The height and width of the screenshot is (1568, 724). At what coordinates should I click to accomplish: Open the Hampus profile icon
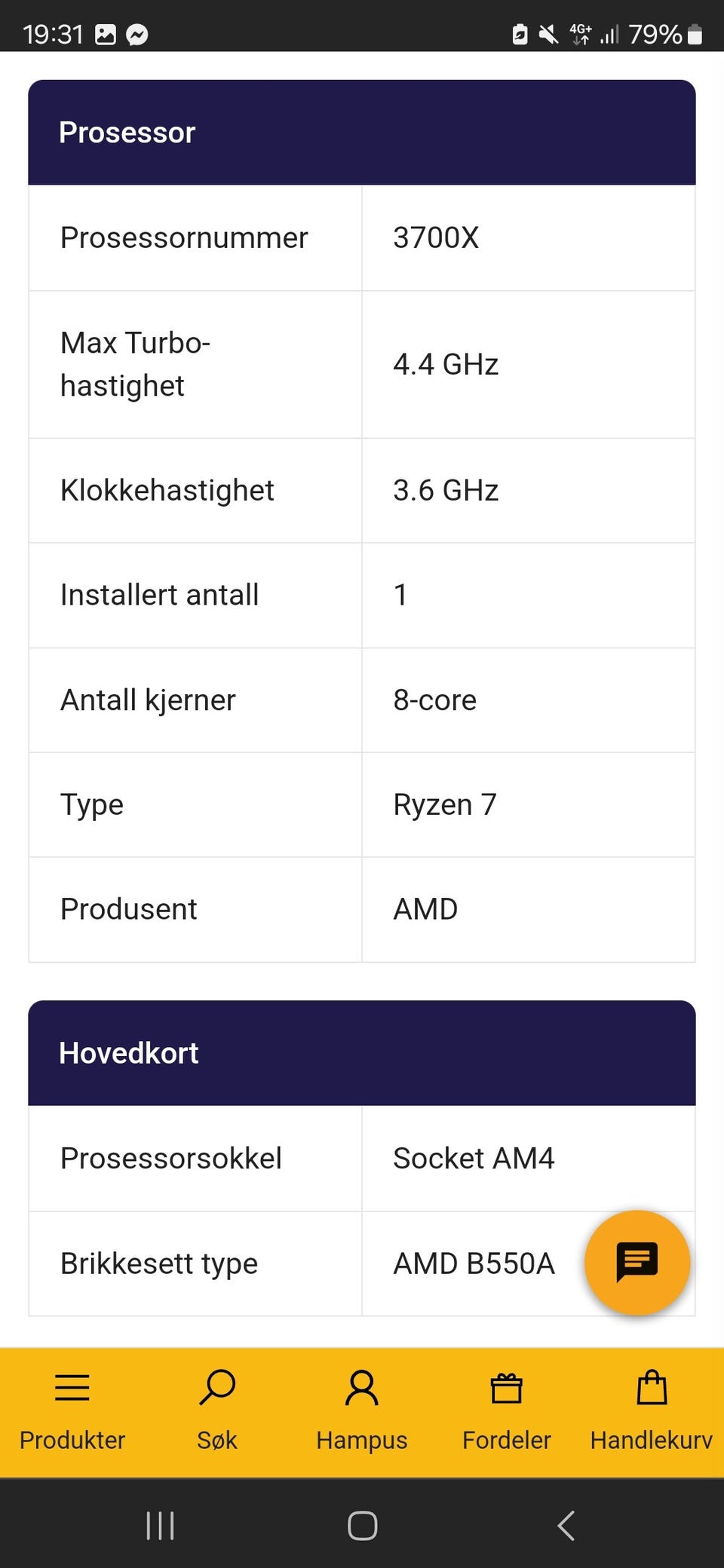[x=362, y=1387]
